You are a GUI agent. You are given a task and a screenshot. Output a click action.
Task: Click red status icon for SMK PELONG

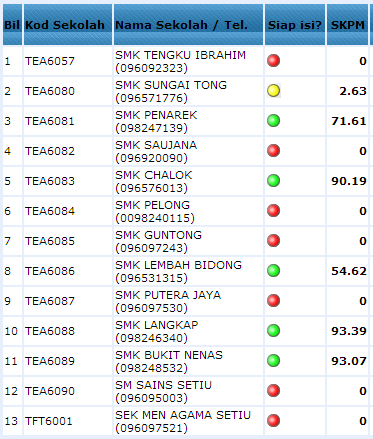coord(273,211)
